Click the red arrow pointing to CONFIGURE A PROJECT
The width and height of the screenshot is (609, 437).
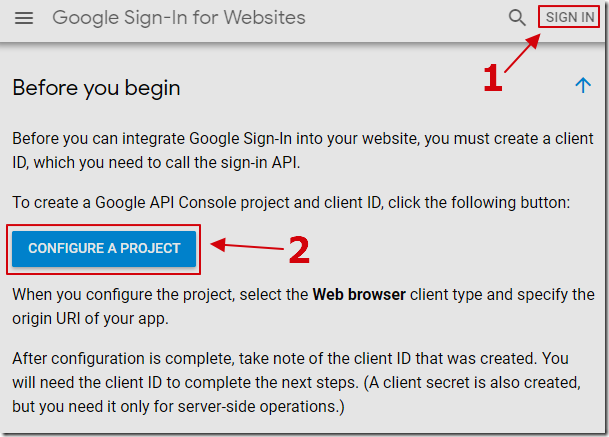(x=247, y=245)
